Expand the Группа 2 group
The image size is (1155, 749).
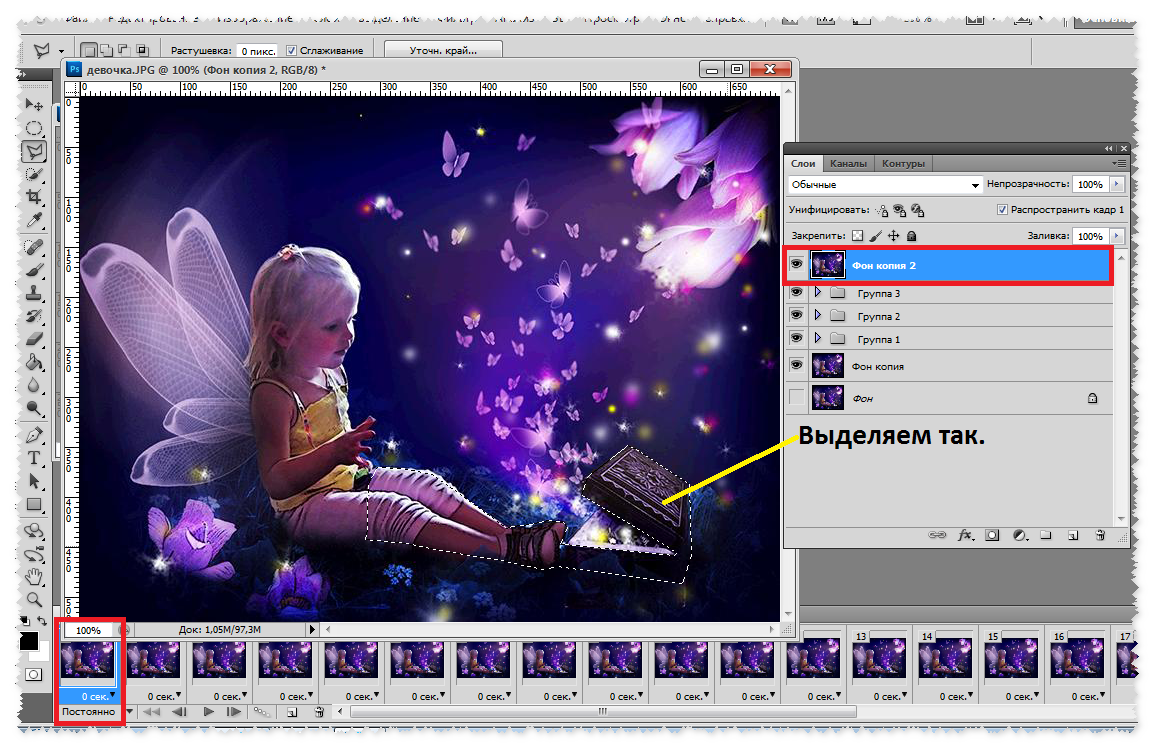(818, 315)
